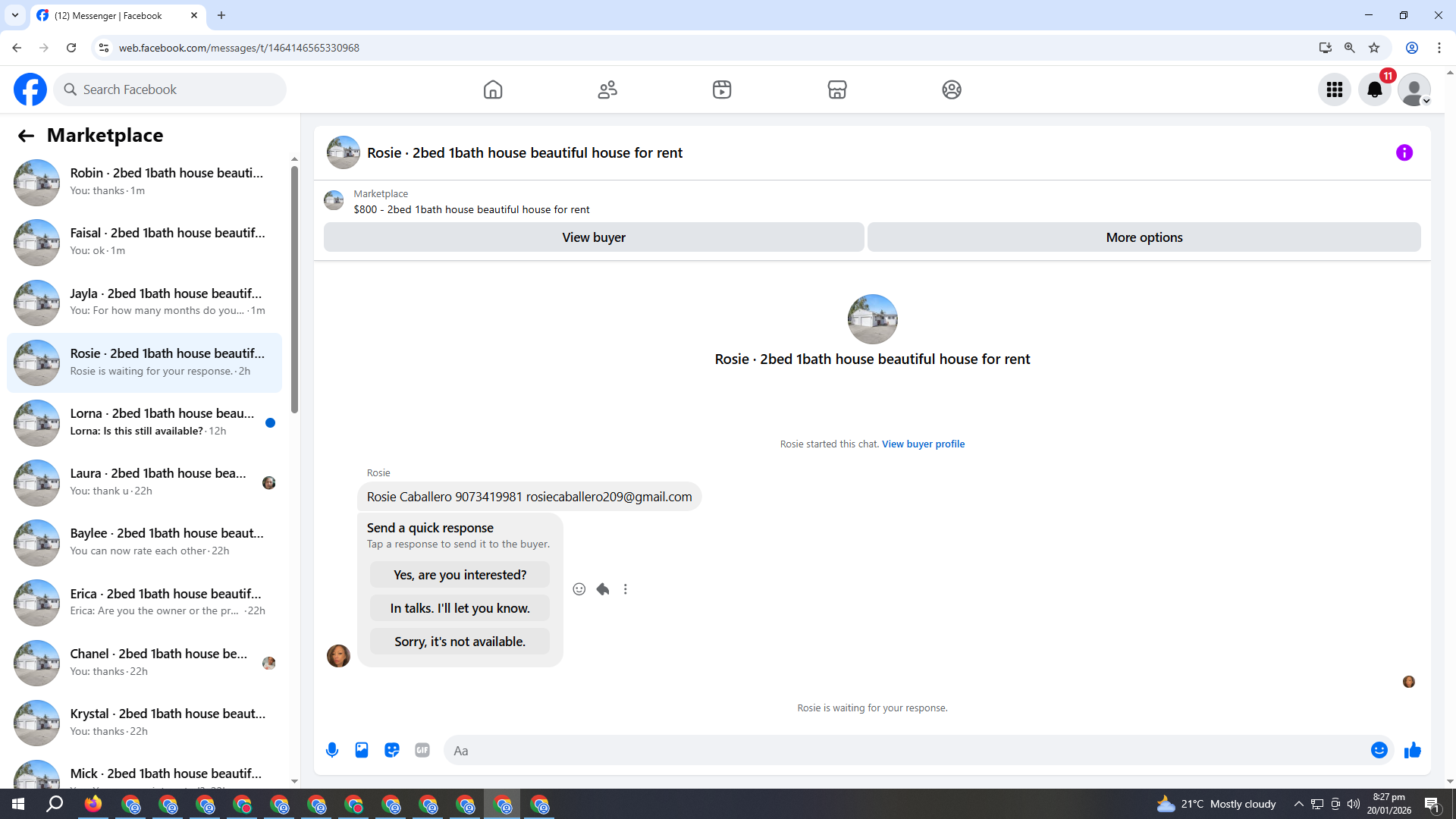This screenshot has width=1456, height=819.
Task: Attach a photo with the image icon
Action: coord(362,750)
